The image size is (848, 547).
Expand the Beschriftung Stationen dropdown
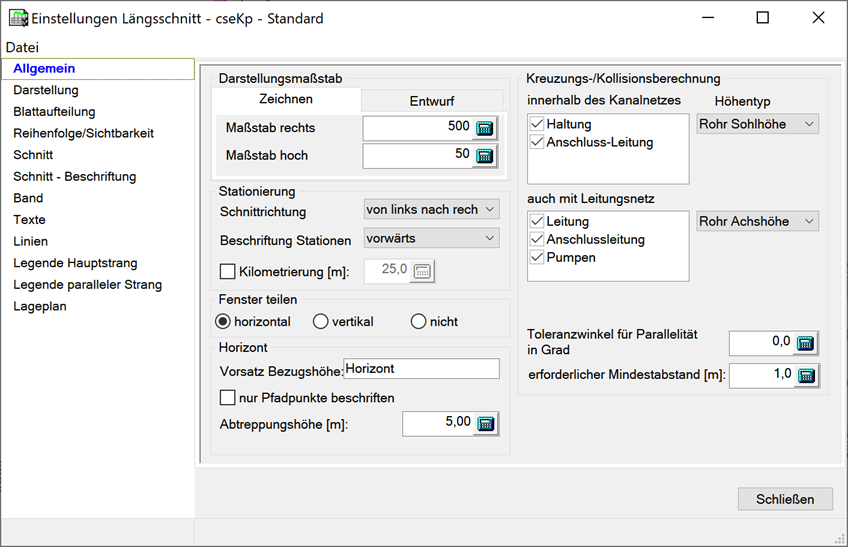coord(431,239)
